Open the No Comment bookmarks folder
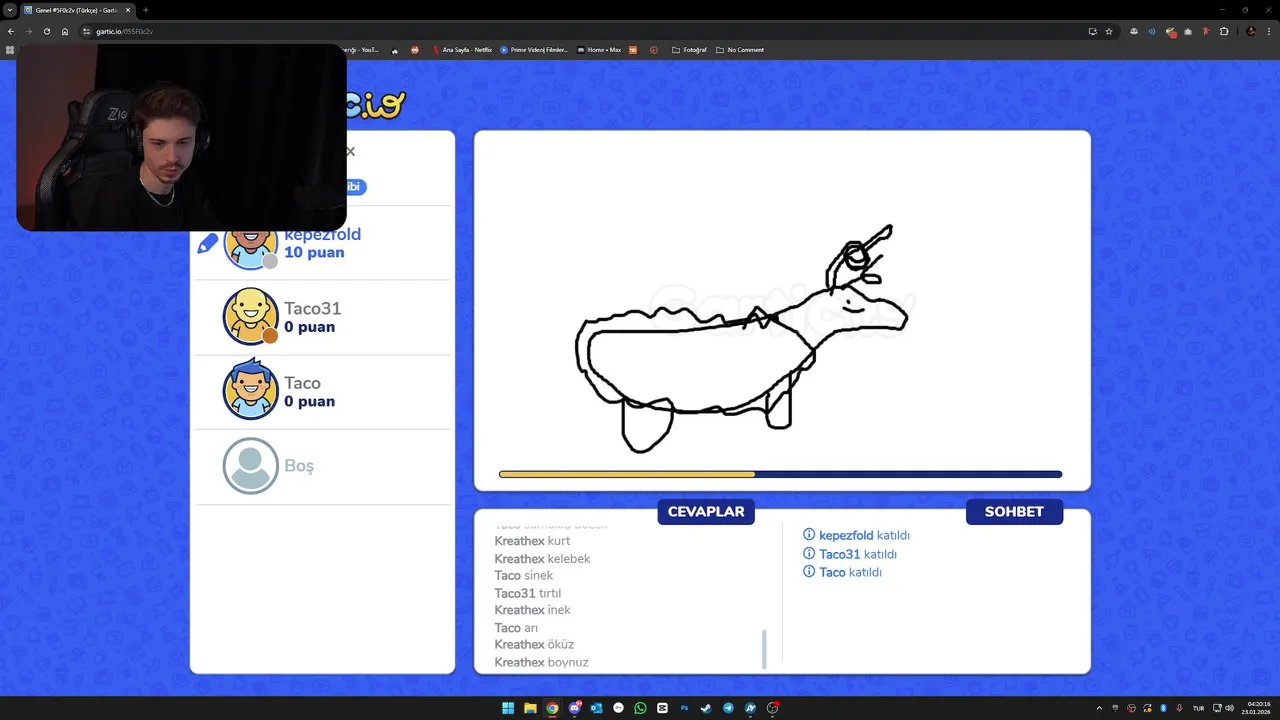Viewport: 1280px width, 720px height. (740, 50)
